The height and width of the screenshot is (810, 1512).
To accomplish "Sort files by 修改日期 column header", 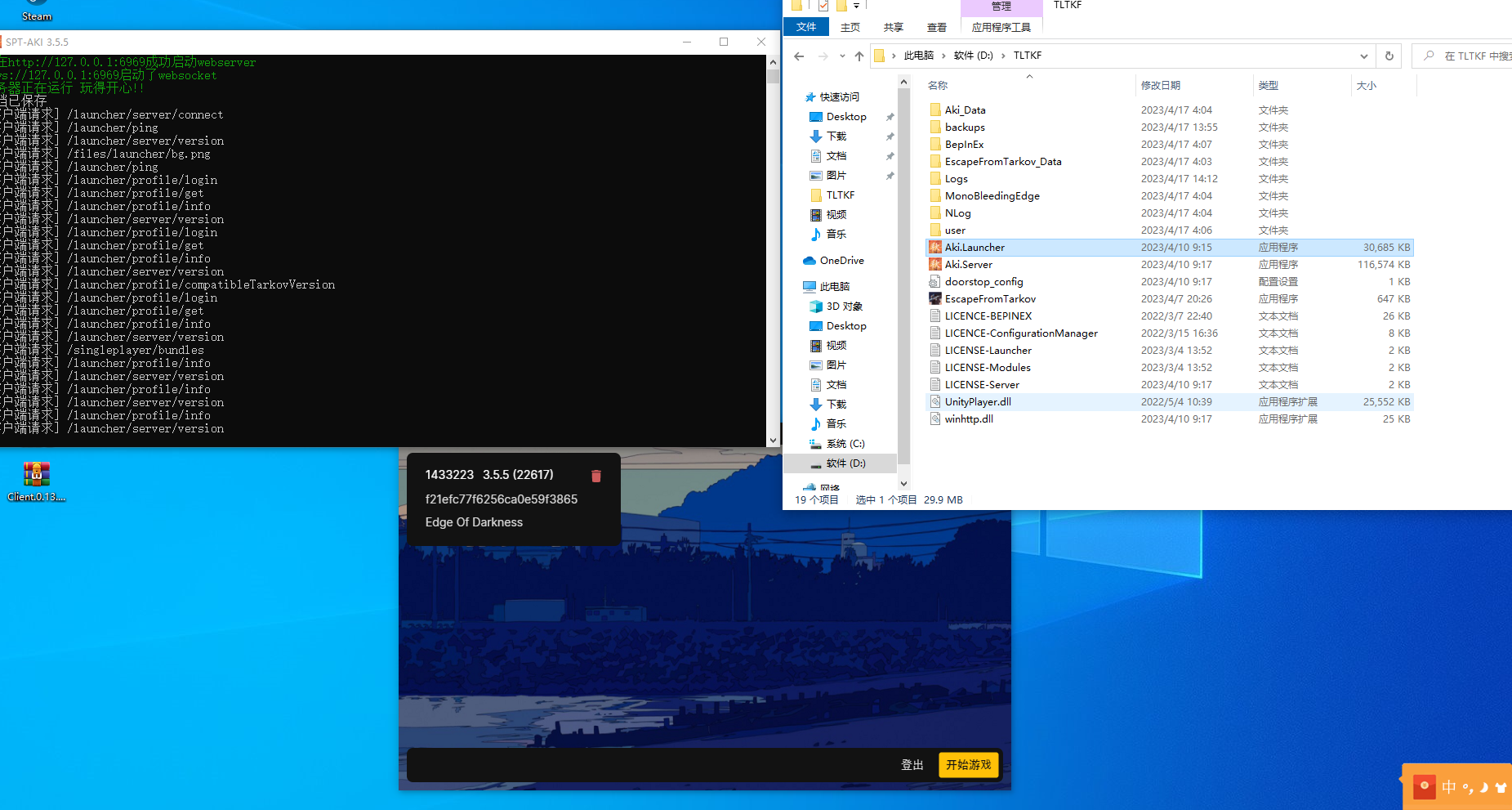I will point(1160,86).
